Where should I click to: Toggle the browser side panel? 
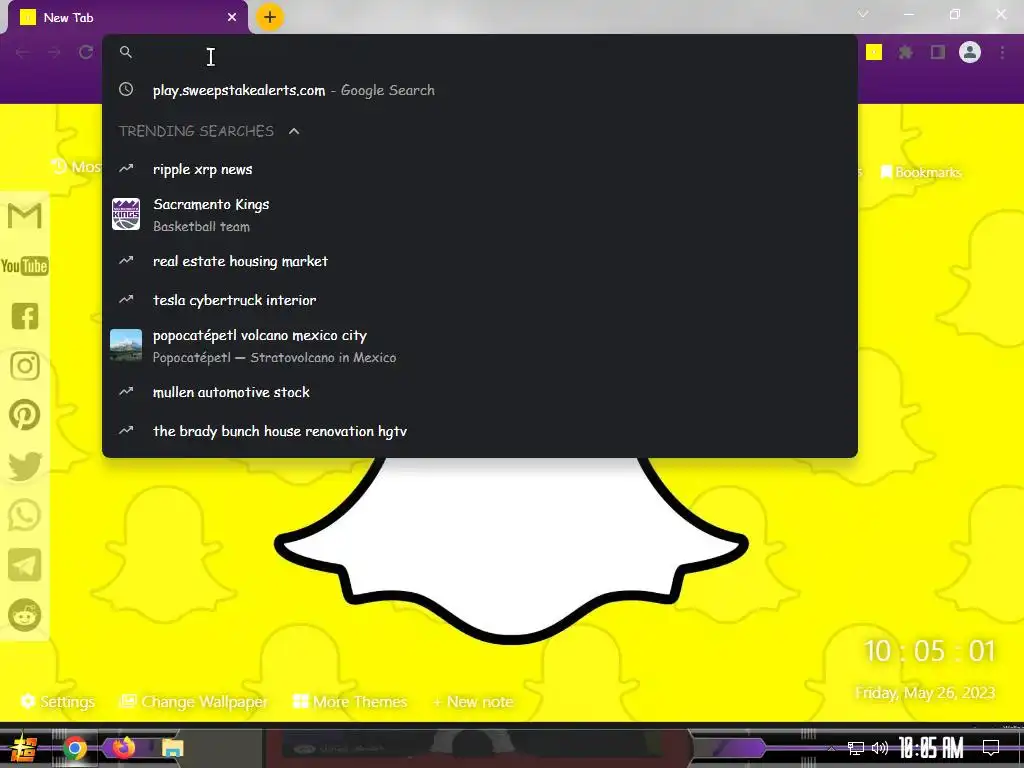click(938, 52)
